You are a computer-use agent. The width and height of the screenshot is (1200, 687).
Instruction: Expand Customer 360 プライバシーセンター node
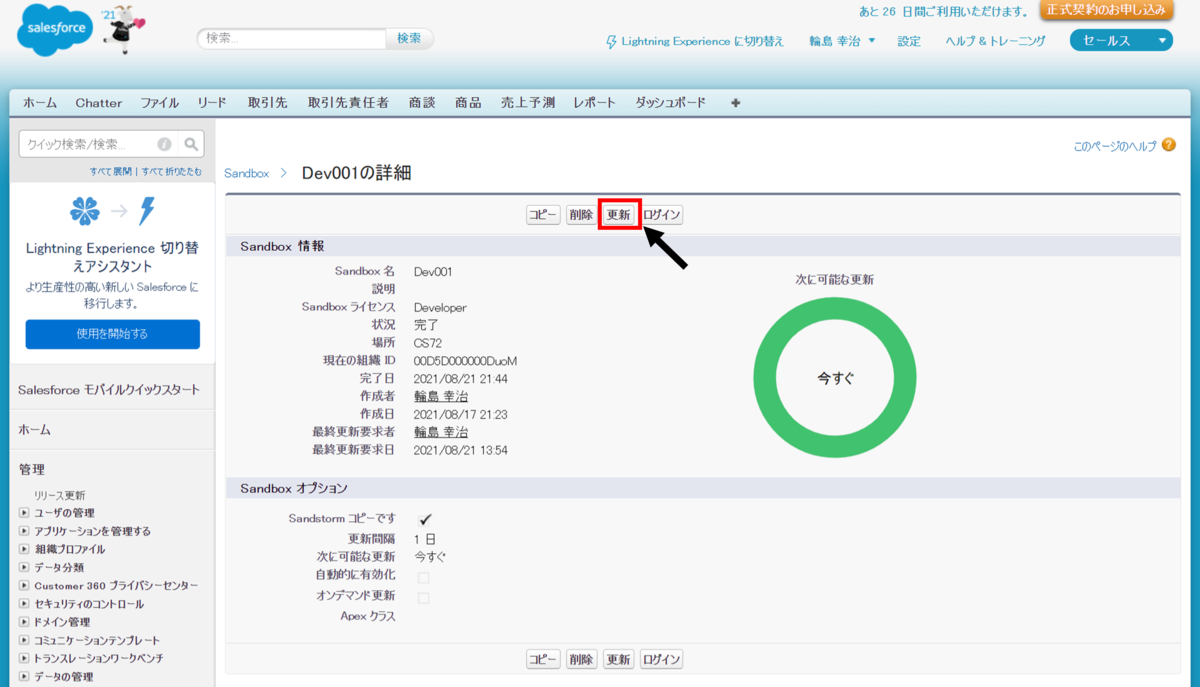tap(24, 585)
